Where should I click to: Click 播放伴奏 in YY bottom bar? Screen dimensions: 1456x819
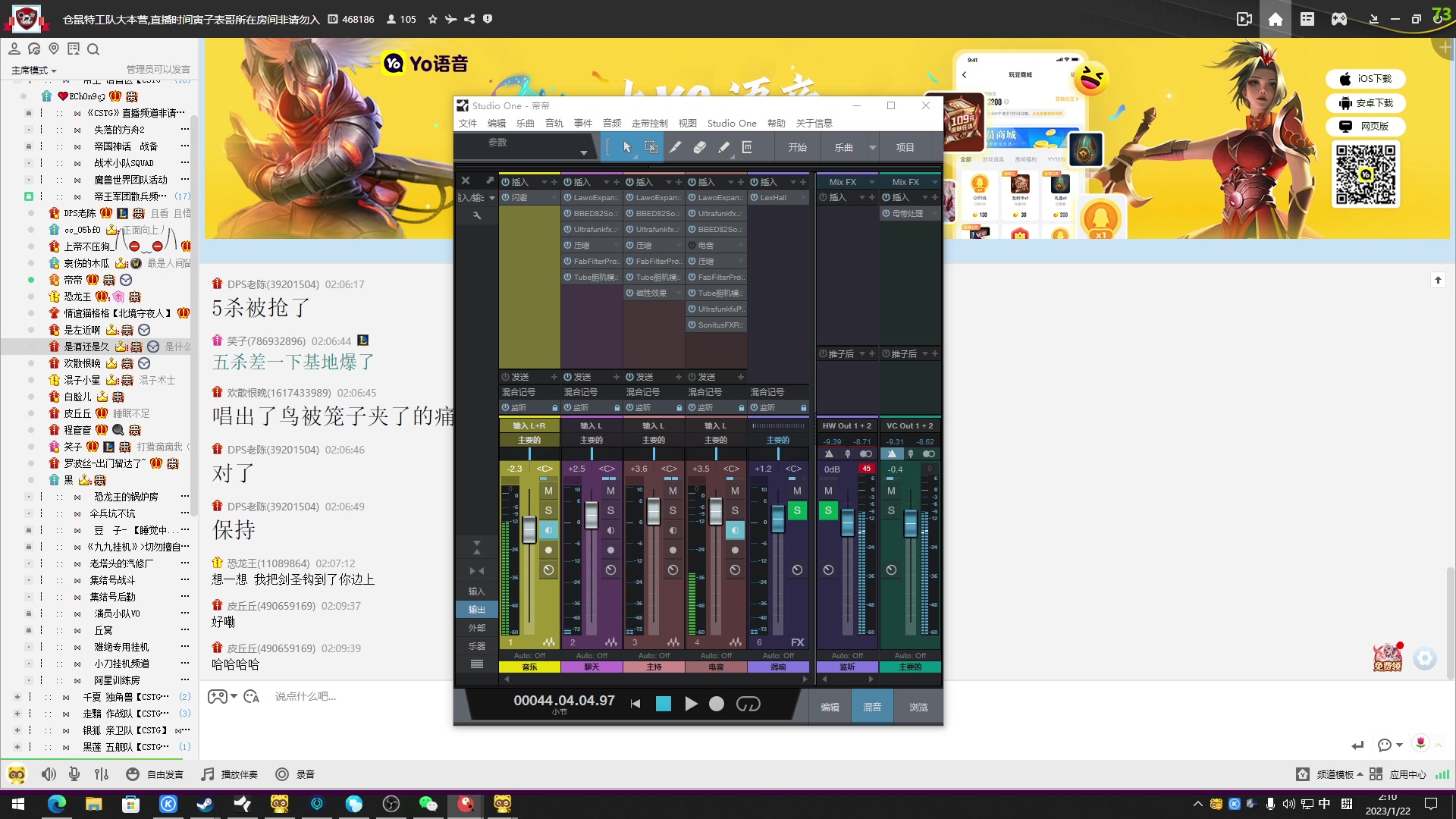pos(229,774)
